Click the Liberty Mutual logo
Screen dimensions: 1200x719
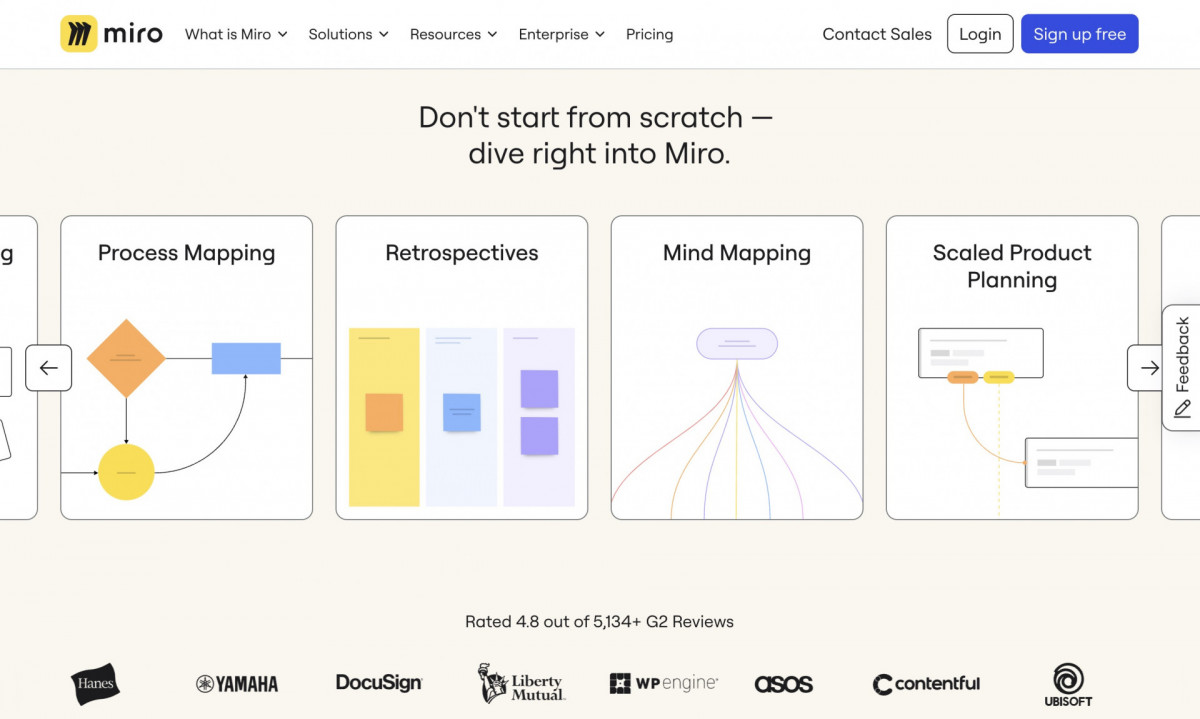click(521, 684)
